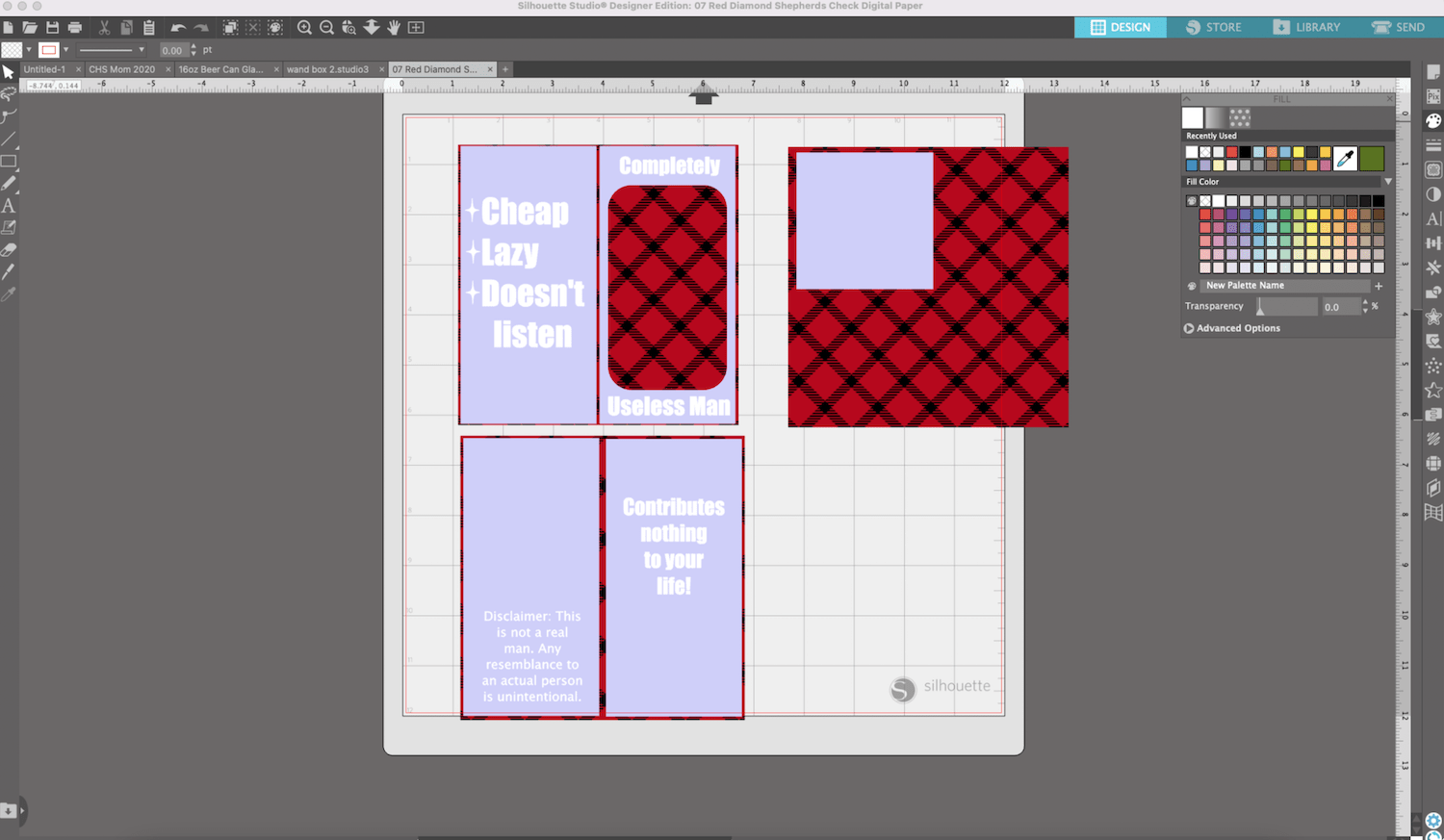Add new palette with plus button
1444x840 pixels.
1379,286
